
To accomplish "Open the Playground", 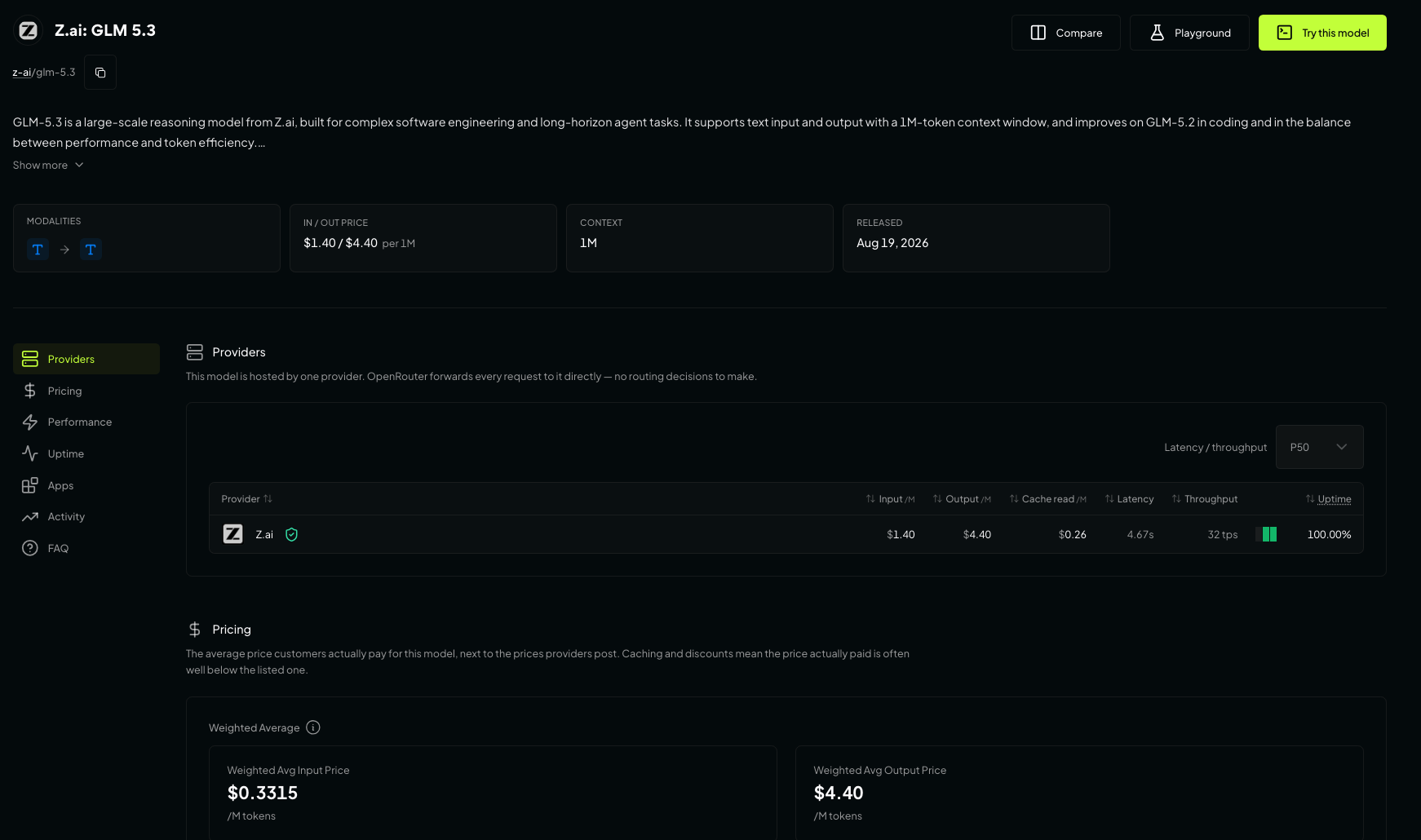I will pos(1189,33).
